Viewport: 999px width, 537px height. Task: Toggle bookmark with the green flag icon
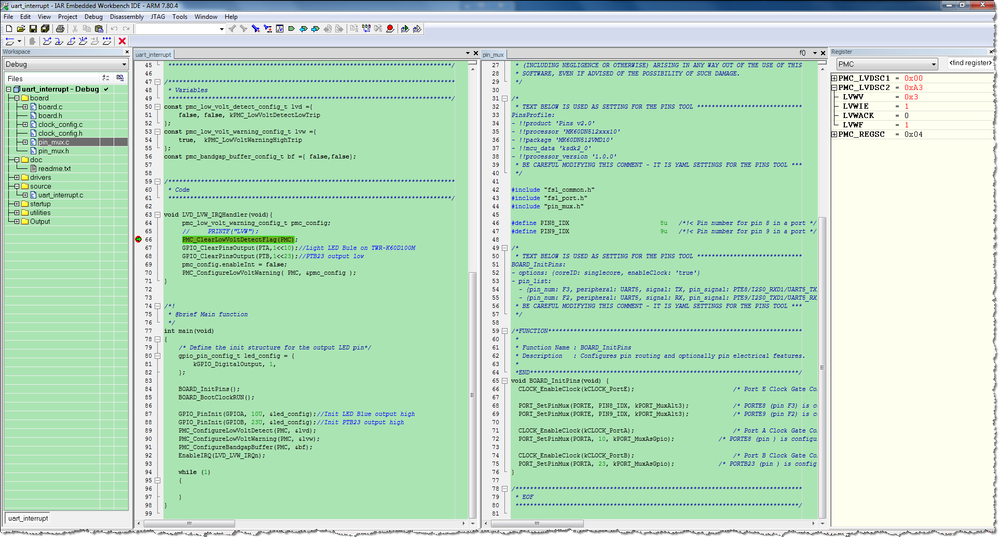292,29
